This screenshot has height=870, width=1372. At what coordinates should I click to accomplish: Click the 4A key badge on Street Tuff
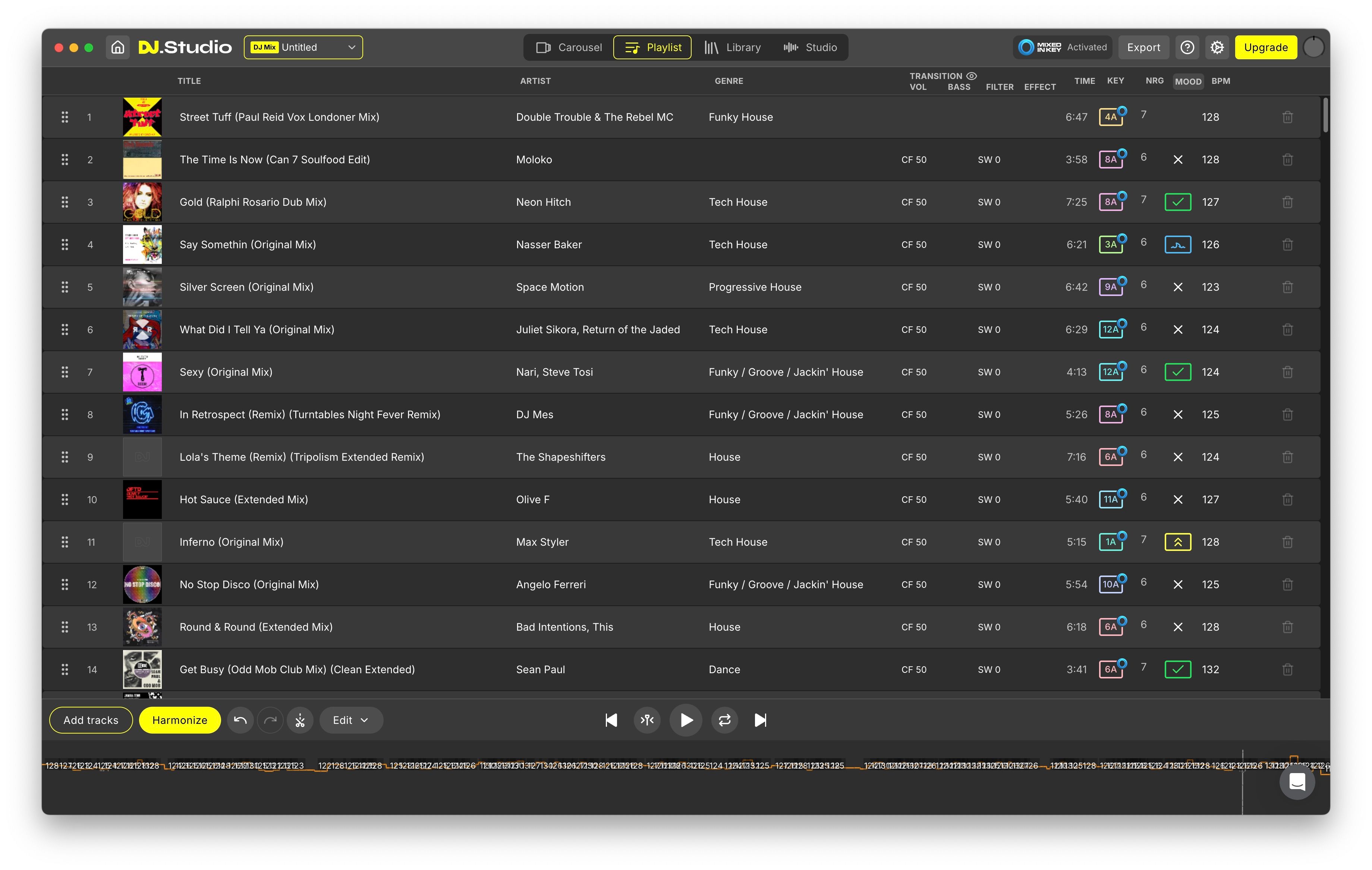pos(1111,117)
